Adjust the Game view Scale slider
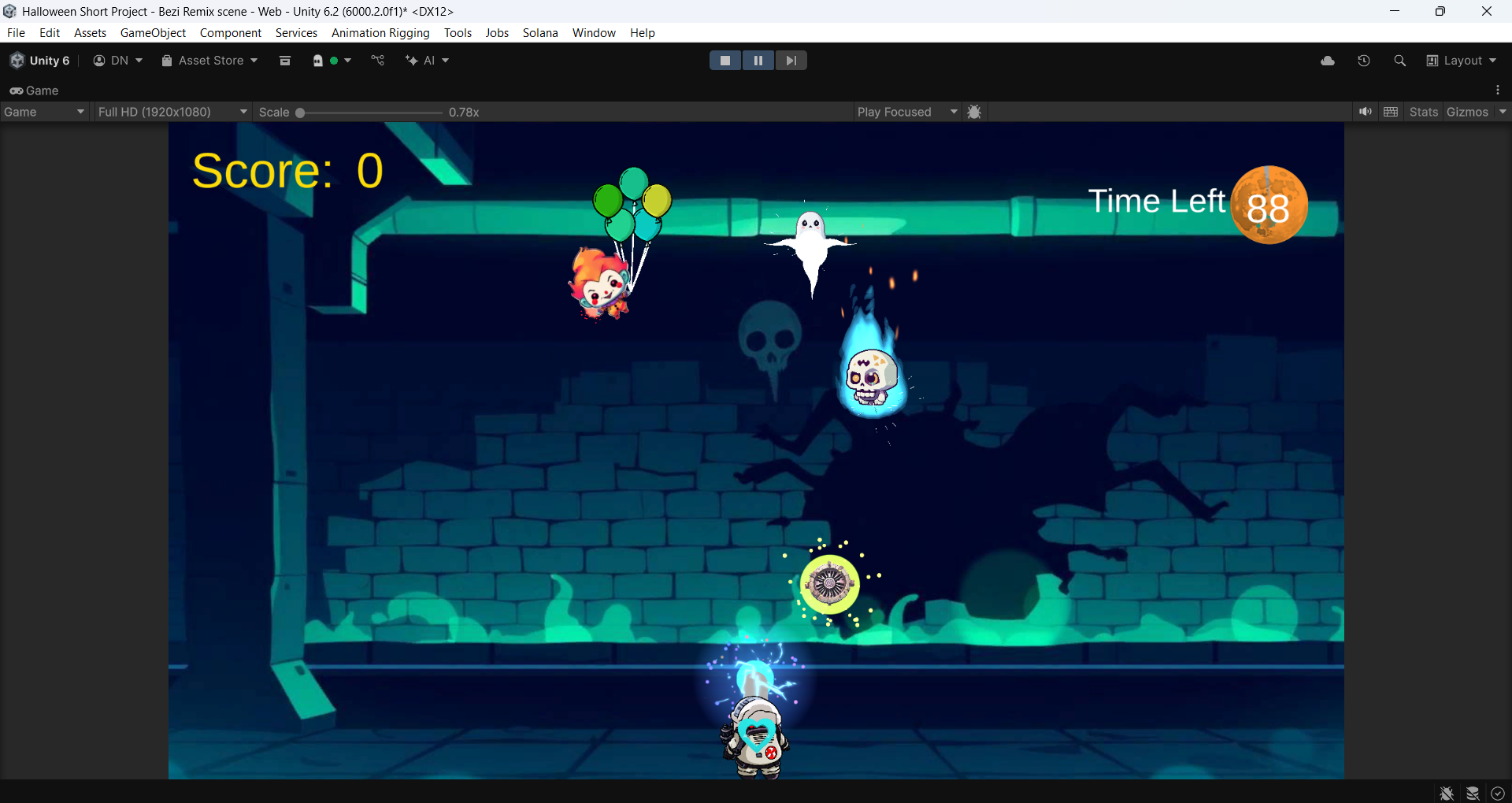Screen dimensions: 1512x803 [x=301, y=113]
